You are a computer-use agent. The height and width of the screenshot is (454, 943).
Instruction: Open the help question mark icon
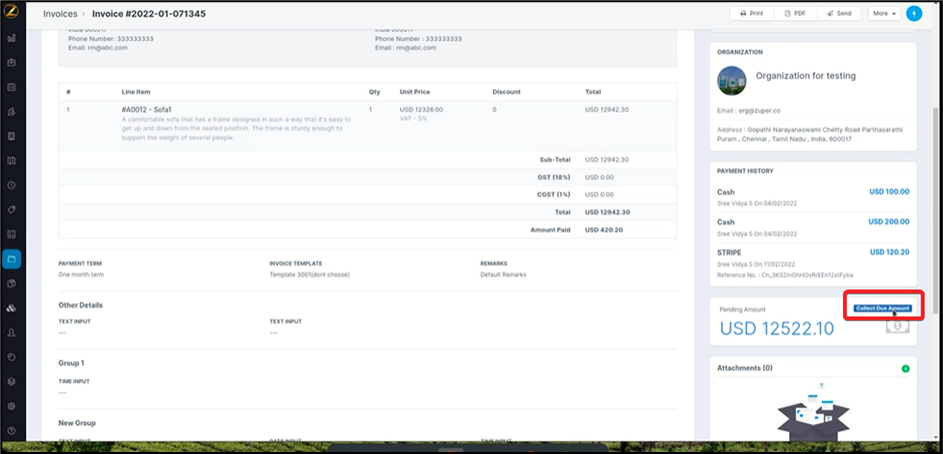coord(11,431)
